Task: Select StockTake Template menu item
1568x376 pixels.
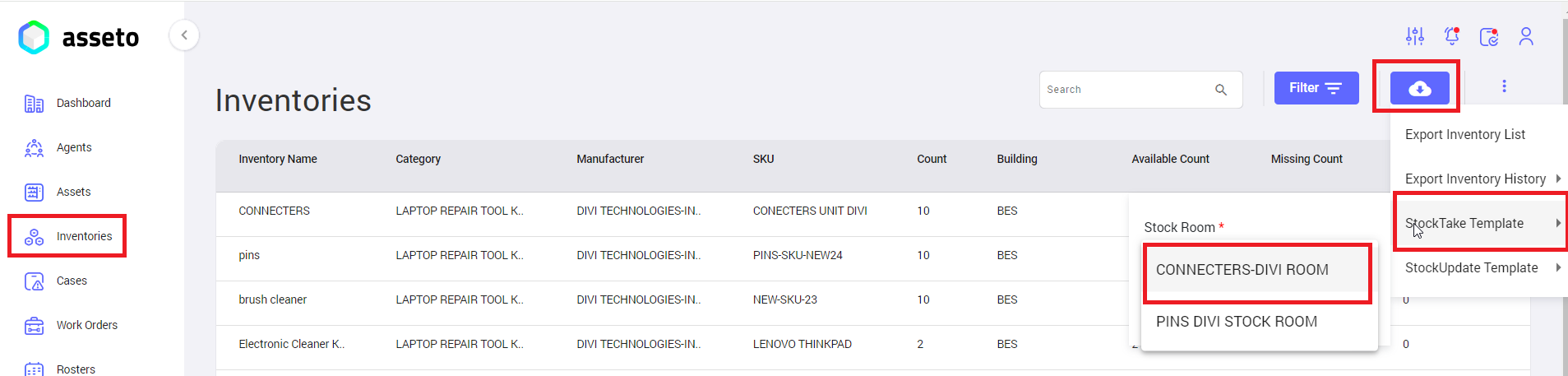Action: point(1479,223)
